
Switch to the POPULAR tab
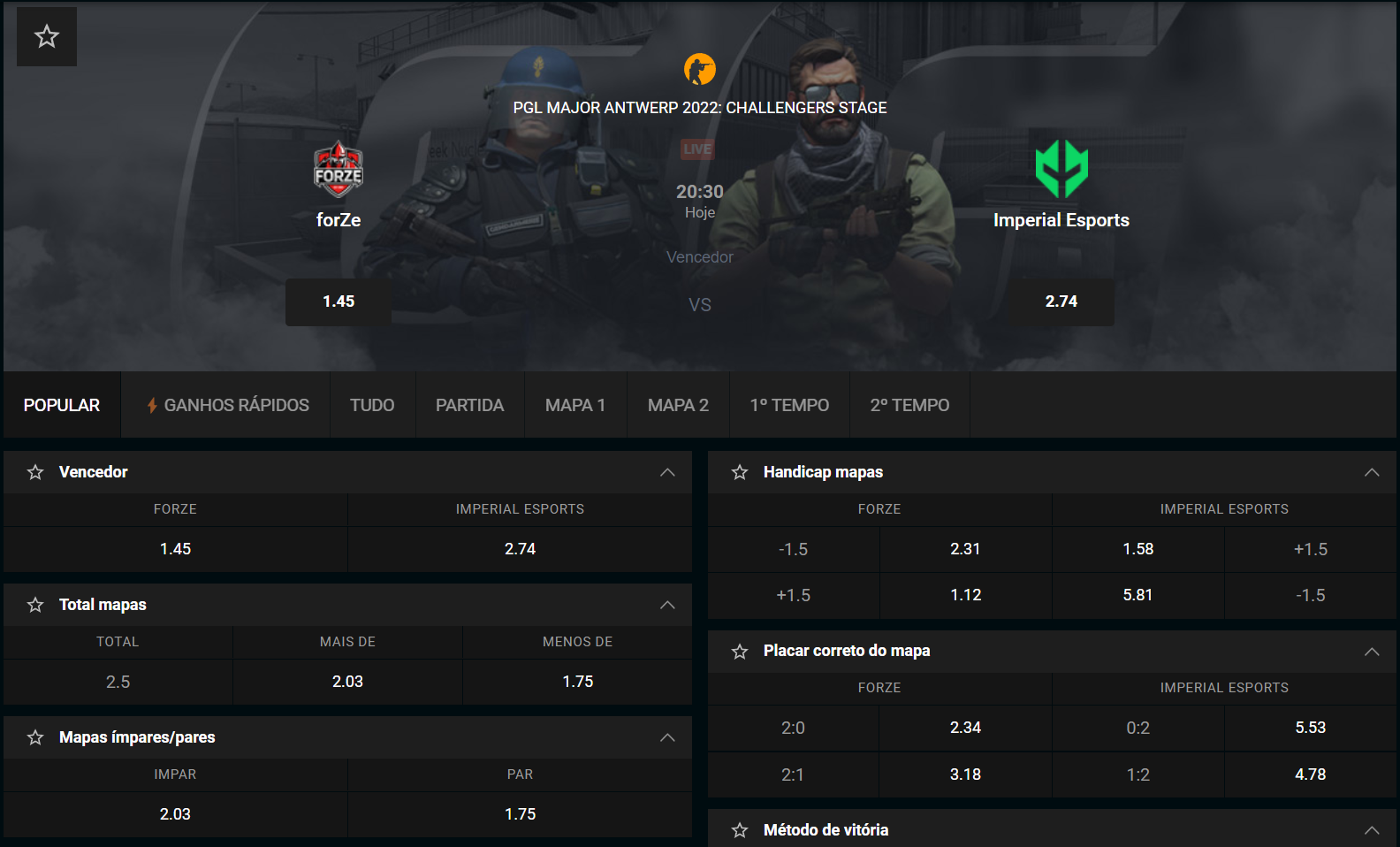(x=62, y=405)
